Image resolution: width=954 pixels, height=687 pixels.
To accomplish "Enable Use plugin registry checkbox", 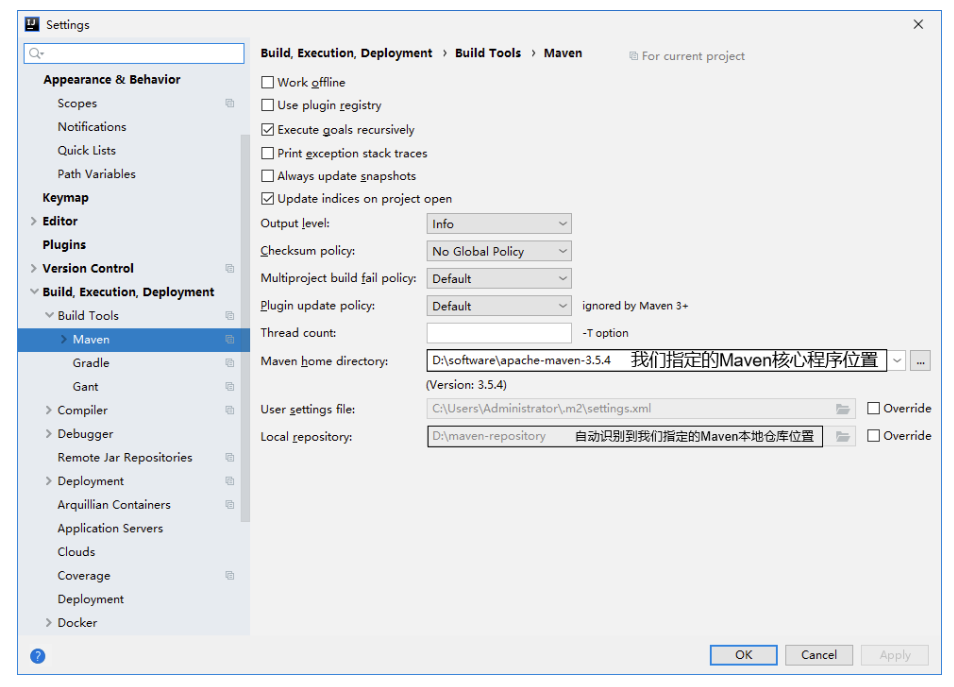I will (x=267, y=105).
